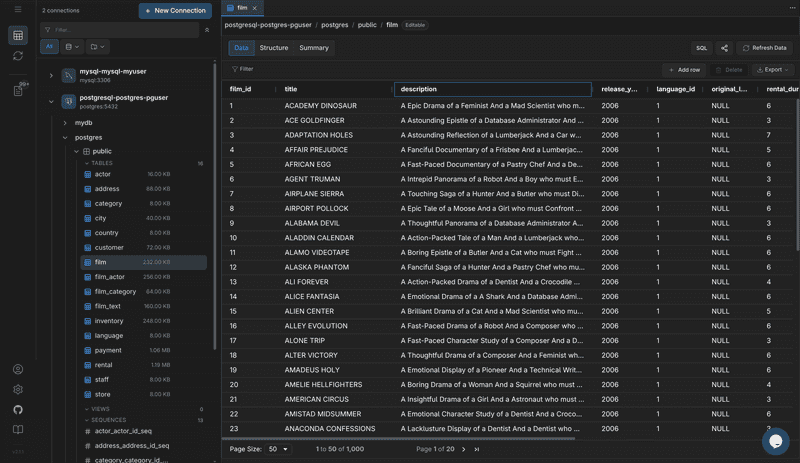This screenshot has height=463, width=800.
Task: Click Refresh Data button
Action: (764, 48)
